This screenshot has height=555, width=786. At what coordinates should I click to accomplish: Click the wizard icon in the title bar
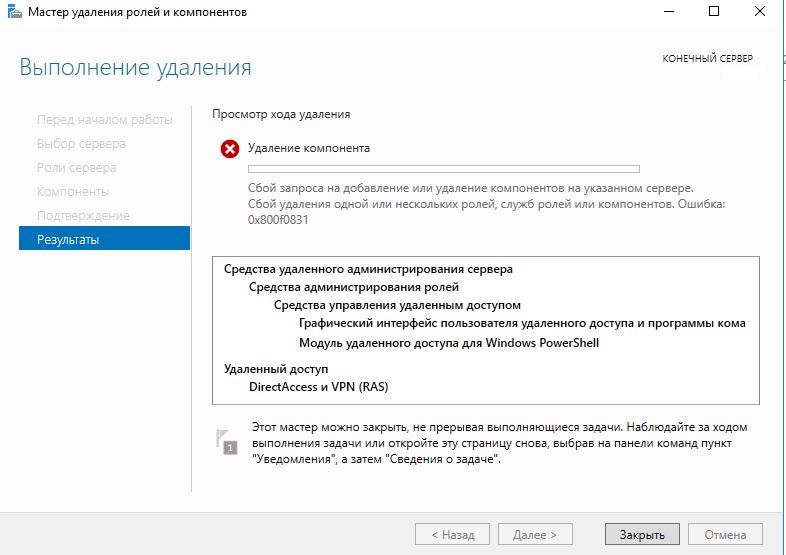point(13,12)
